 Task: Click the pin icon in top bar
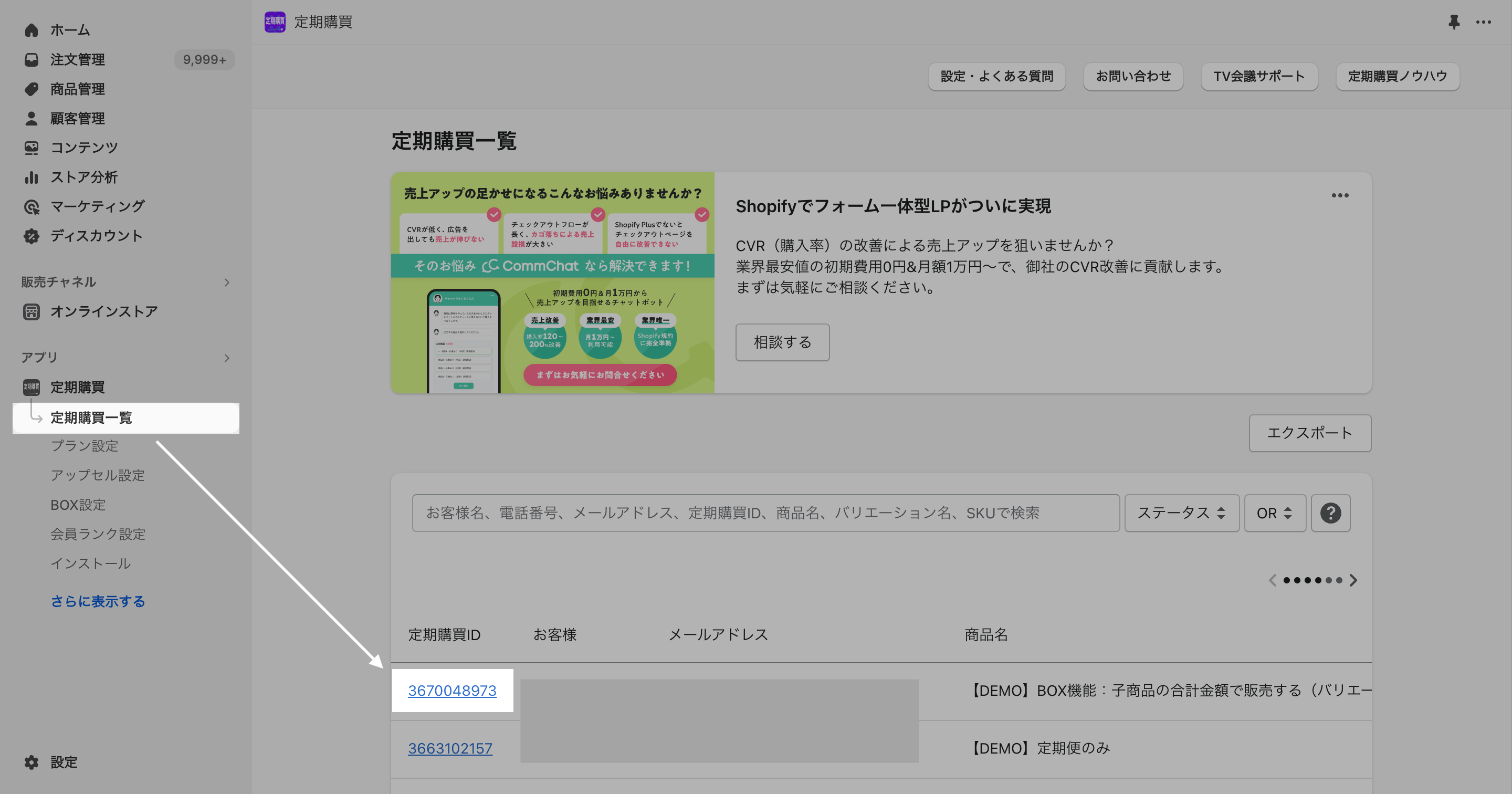tap(1453, 22)
